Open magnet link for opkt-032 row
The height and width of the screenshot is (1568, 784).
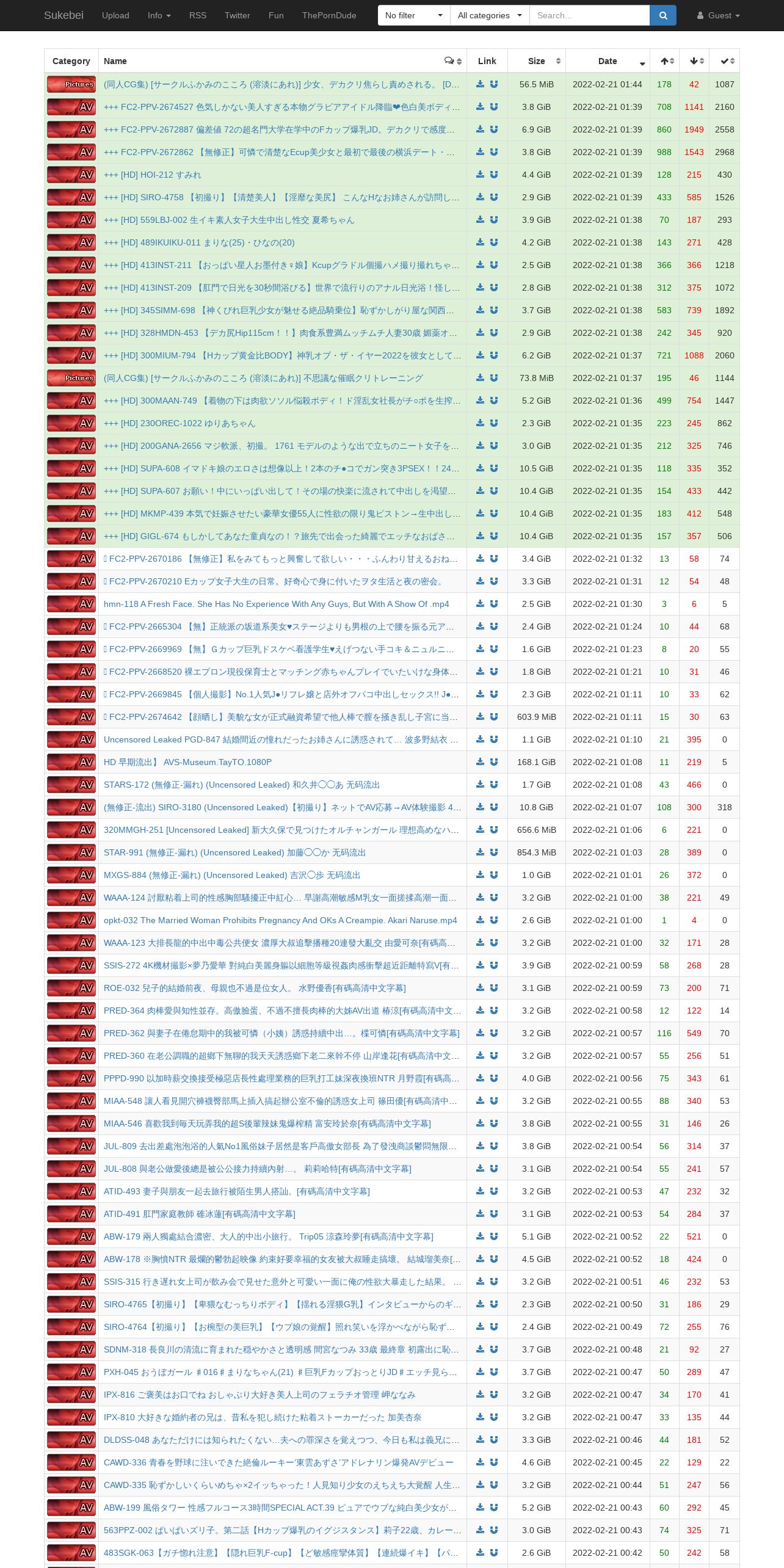(x=494, y=920)
